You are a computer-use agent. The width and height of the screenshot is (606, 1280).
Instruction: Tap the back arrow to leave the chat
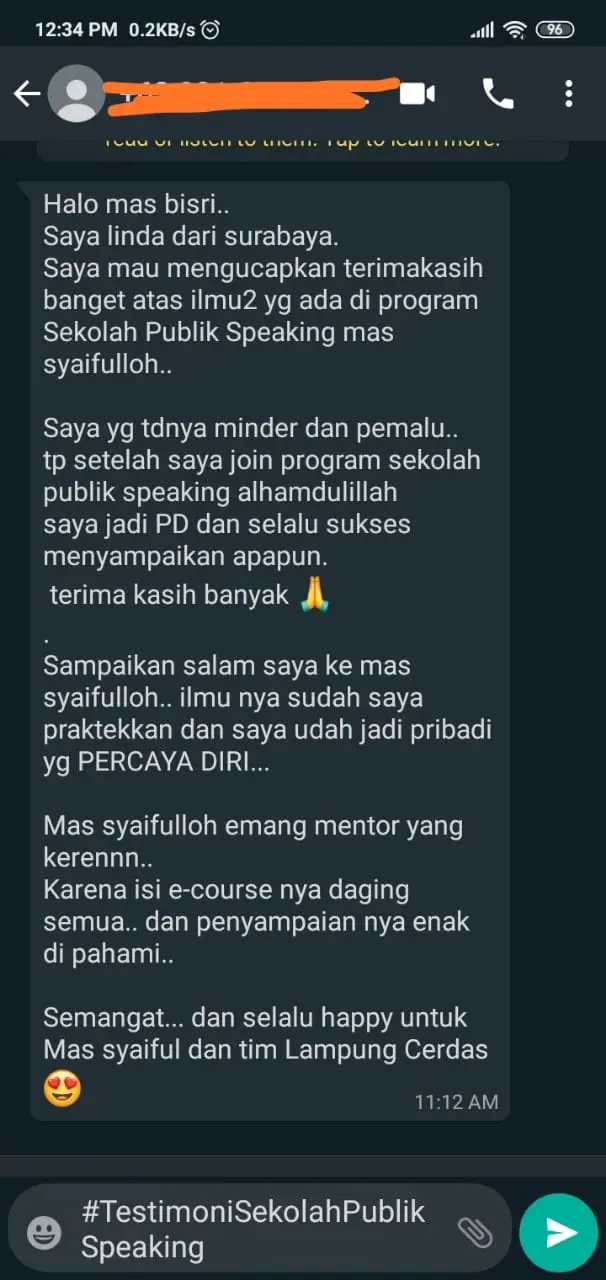tap(26, 94)
